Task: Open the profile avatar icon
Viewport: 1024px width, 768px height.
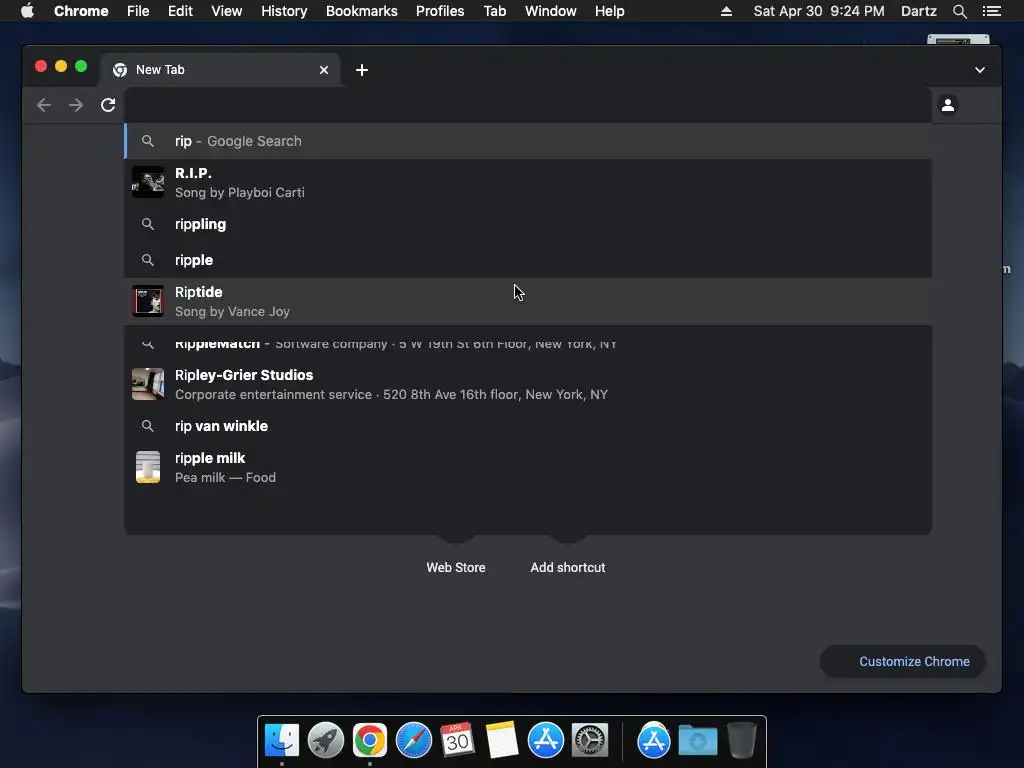Action: [948, 104]
